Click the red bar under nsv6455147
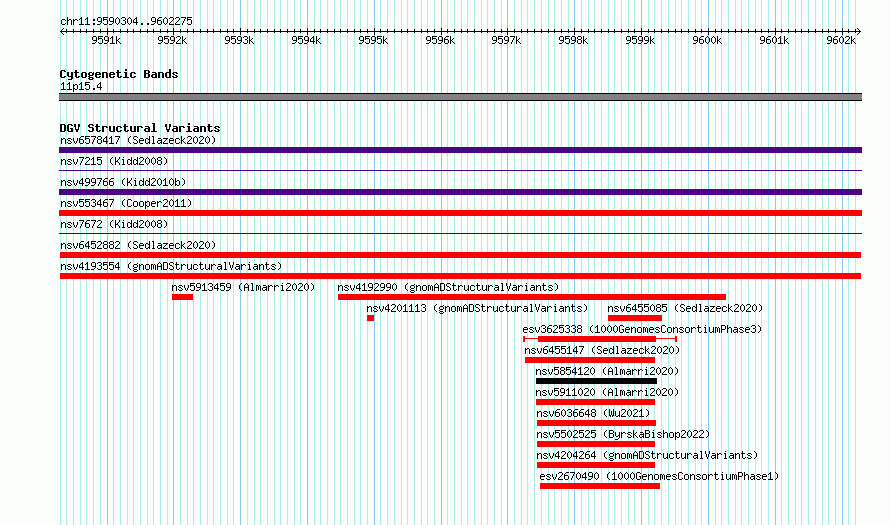890x525 pixels. pos(590,360)
